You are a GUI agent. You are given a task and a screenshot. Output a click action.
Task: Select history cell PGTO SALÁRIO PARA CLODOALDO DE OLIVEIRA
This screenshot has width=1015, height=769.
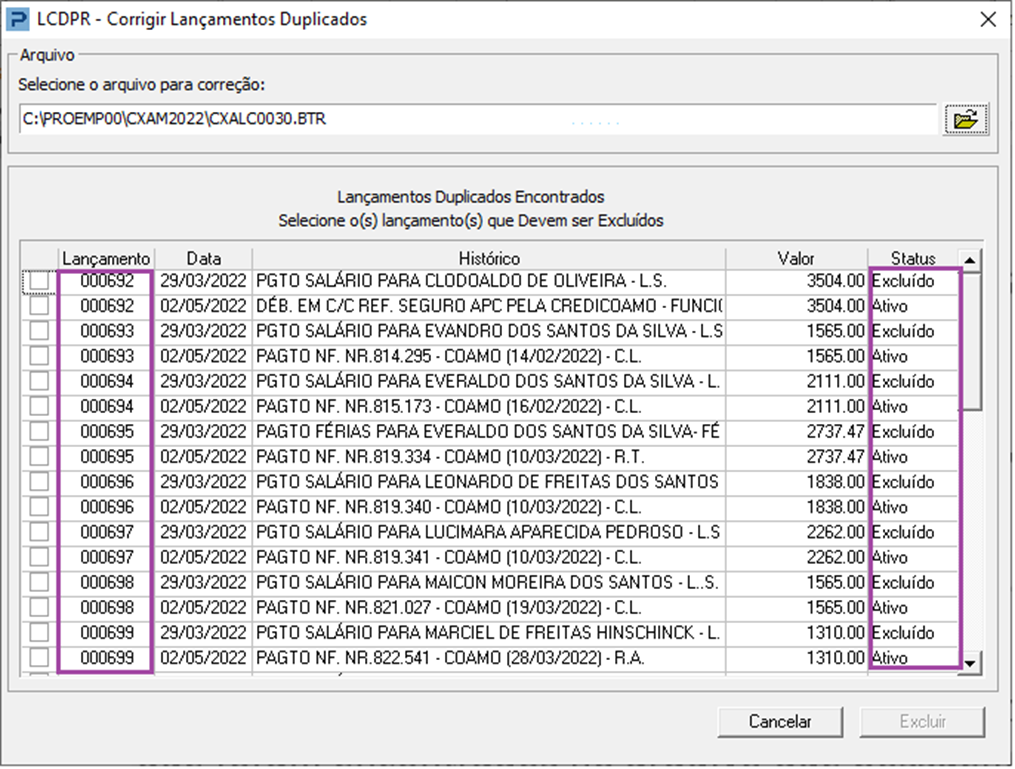(x=489, y=281)
